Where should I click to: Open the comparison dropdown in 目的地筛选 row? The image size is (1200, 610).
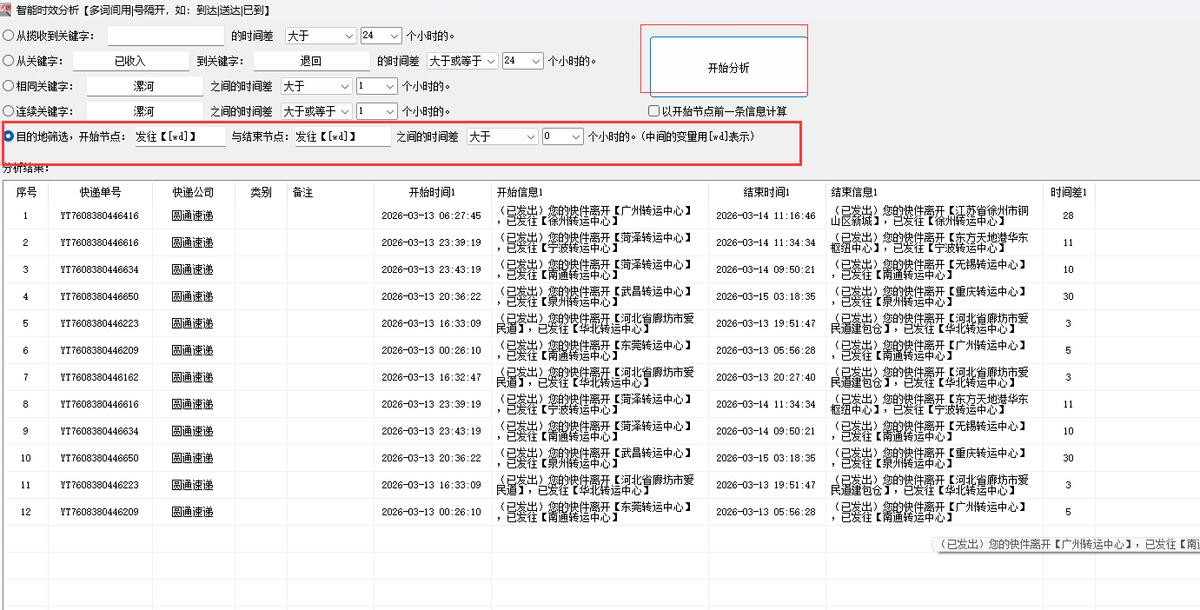(x=503, y=137)
